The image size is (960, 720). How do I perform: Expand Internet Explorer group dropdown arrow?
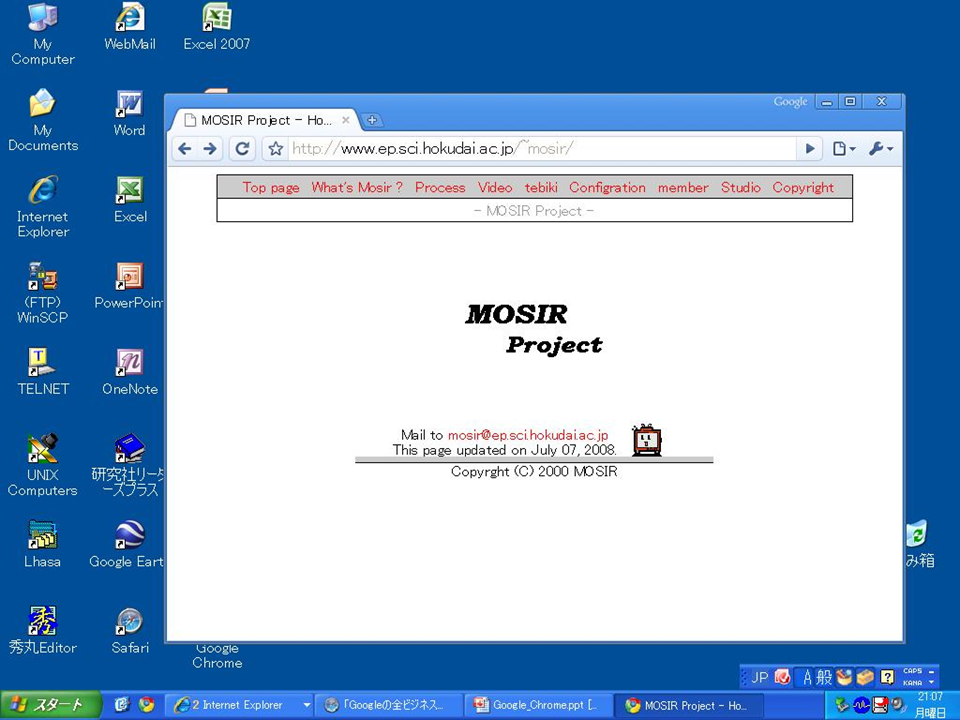click(308, 705)
